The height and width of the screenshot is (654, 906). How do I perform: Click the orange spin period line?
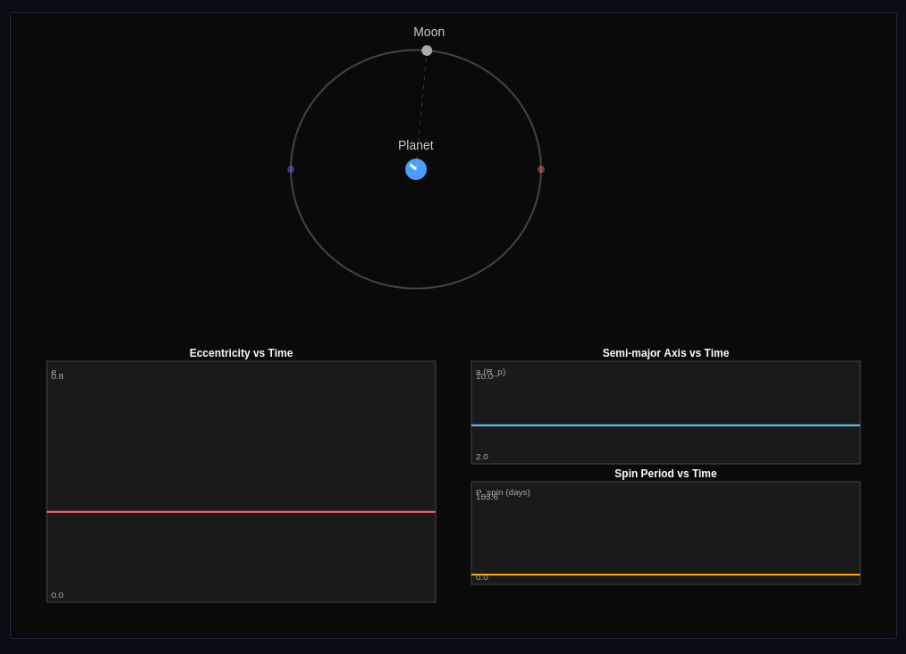click(x=665, y=575)
